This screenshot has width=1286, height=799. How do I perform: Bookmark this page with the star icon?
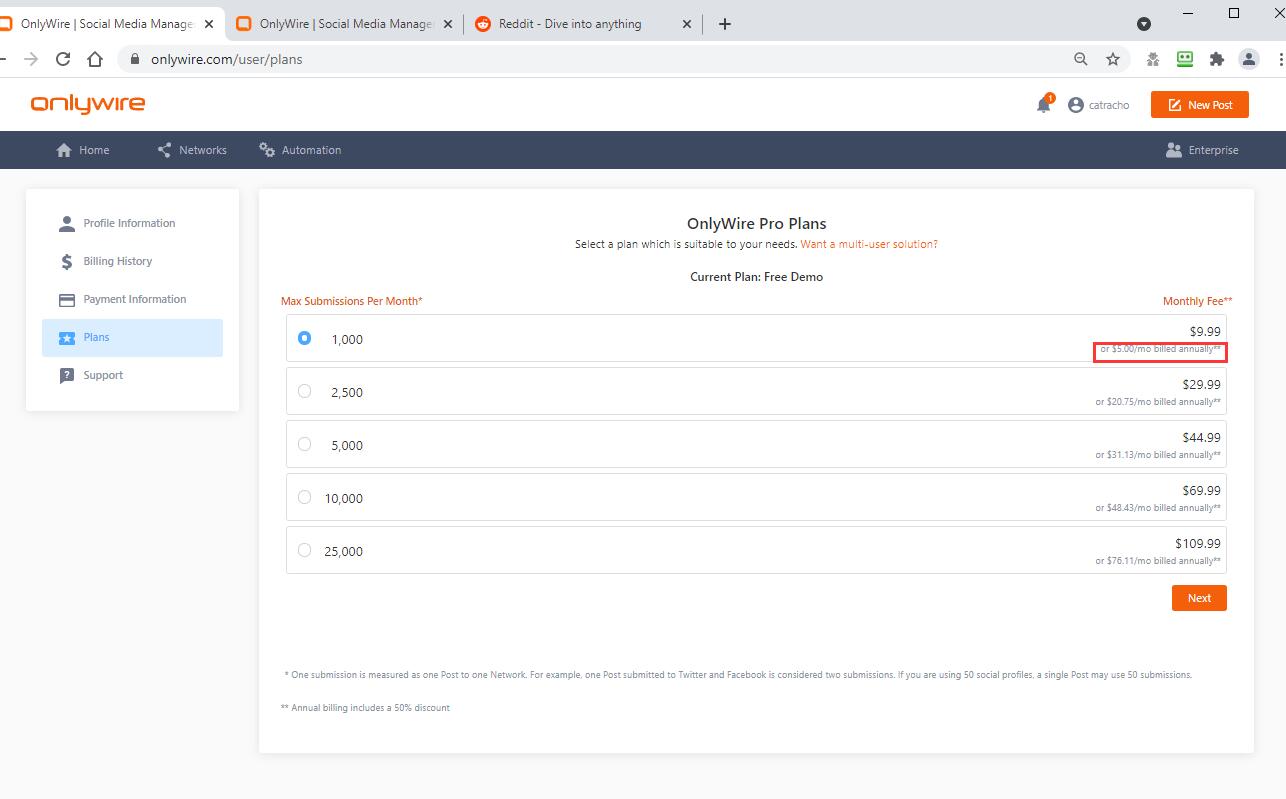[1113, 59]
